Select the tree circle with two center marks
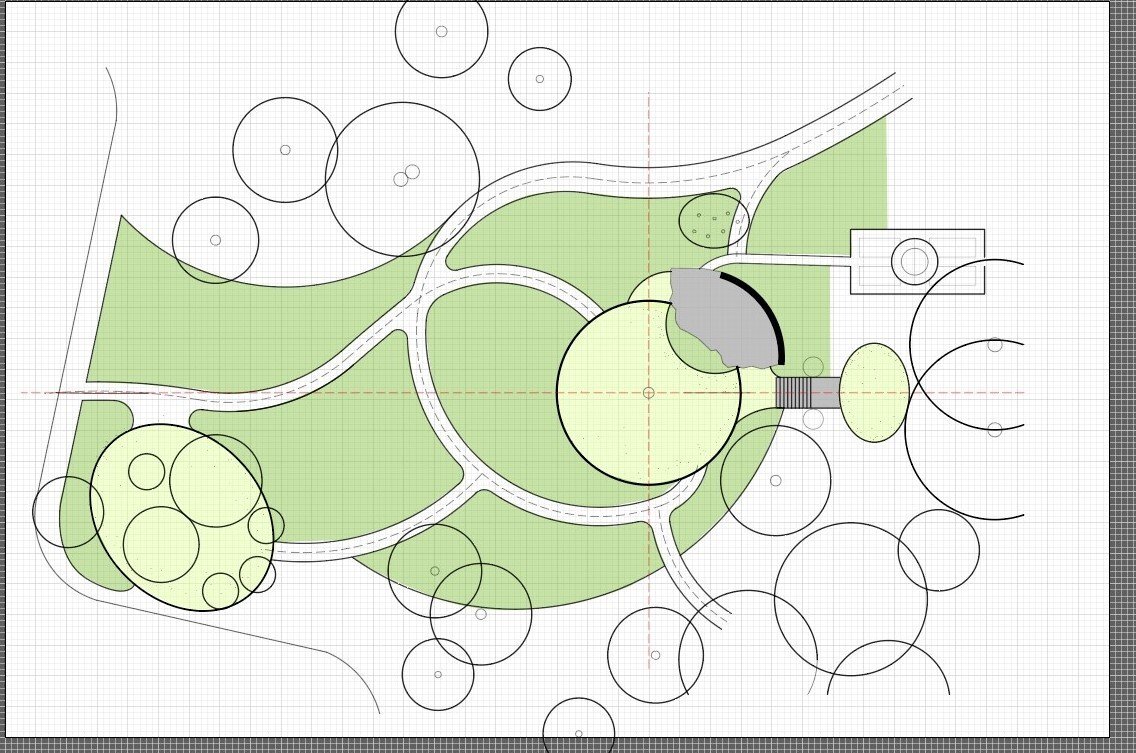Image resolution: width=1136 pixels, height=753 pixels. [x=402, y=179]
